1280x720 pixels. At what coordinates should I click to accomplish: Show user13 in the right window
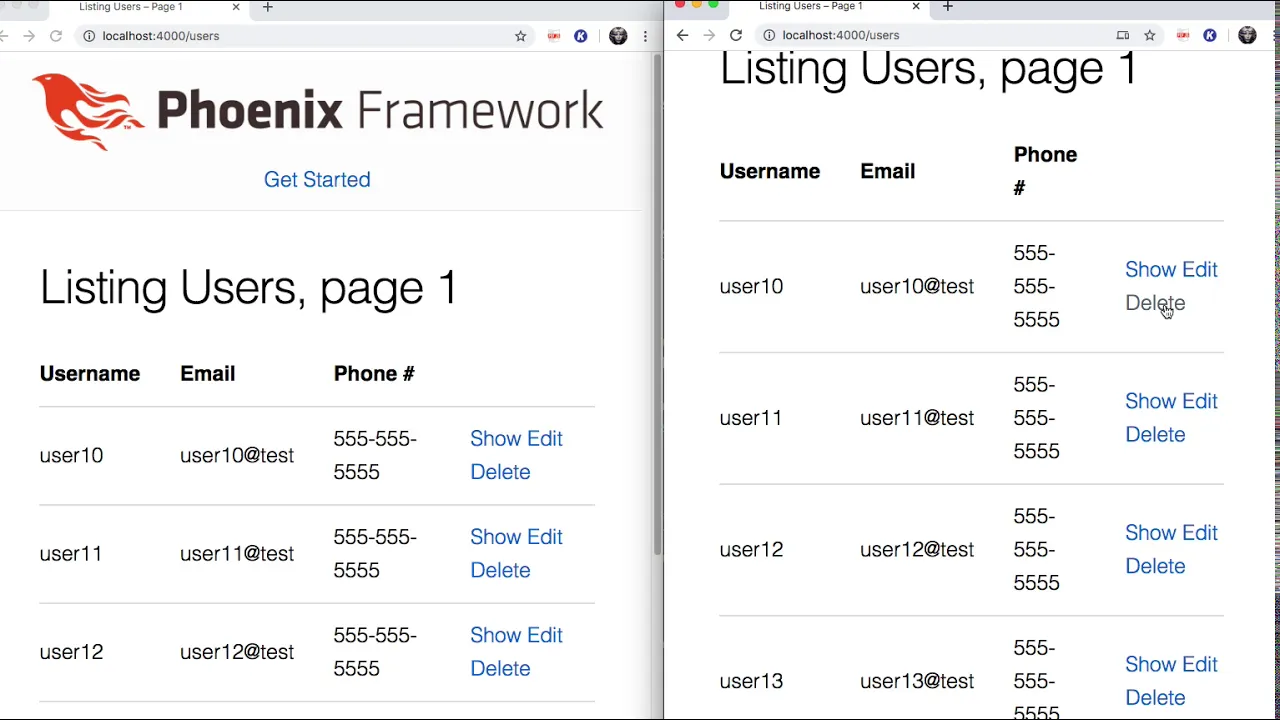(x=1150, y=665)
